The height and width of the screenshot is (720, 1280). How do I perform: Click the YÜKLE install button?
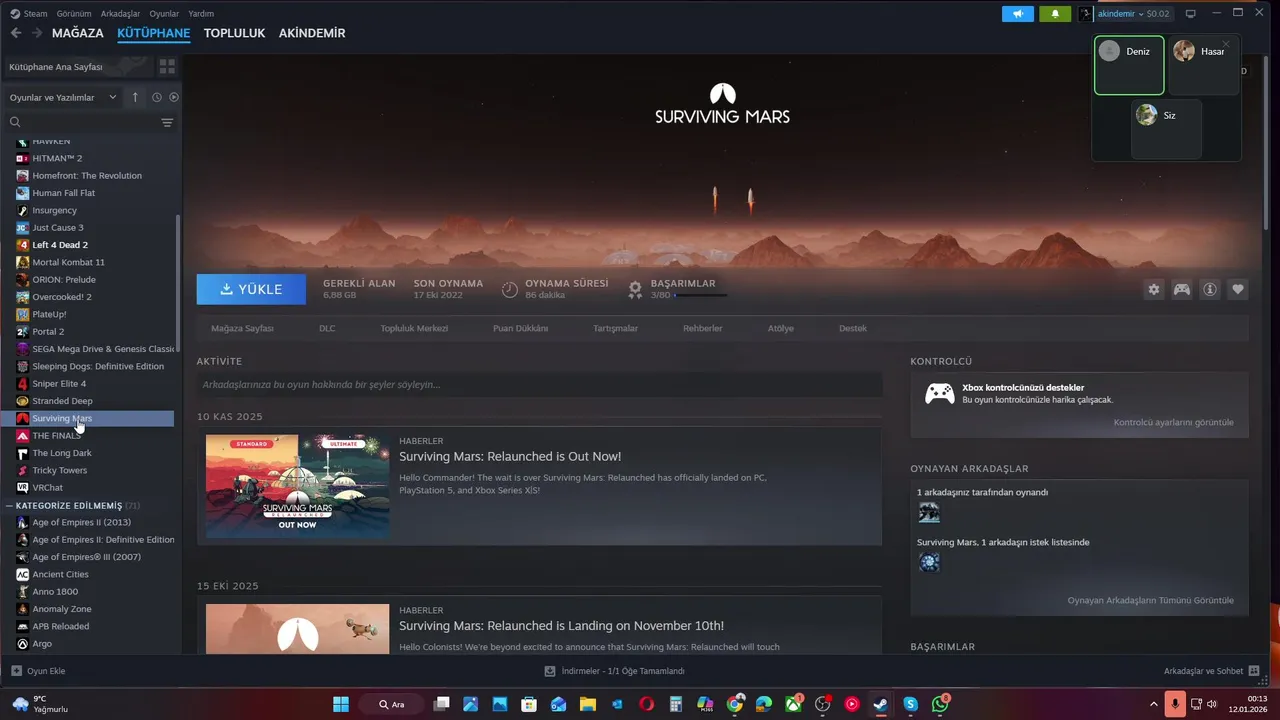tap(251, 289)
